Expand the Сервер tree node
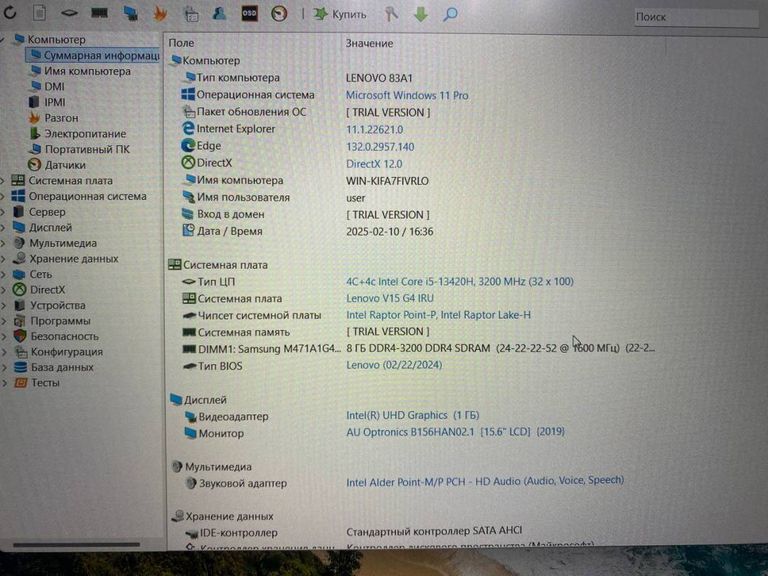768x576 pixels. click(x=3, y=212)
